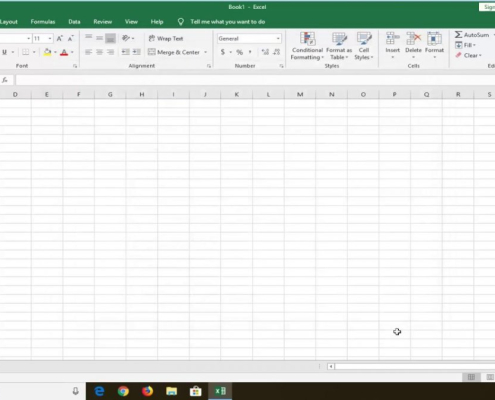Image resolution: width=495 pixels, height=400 pixels.
Task: Expand the accounting format currency arrow
Action: 230,52
